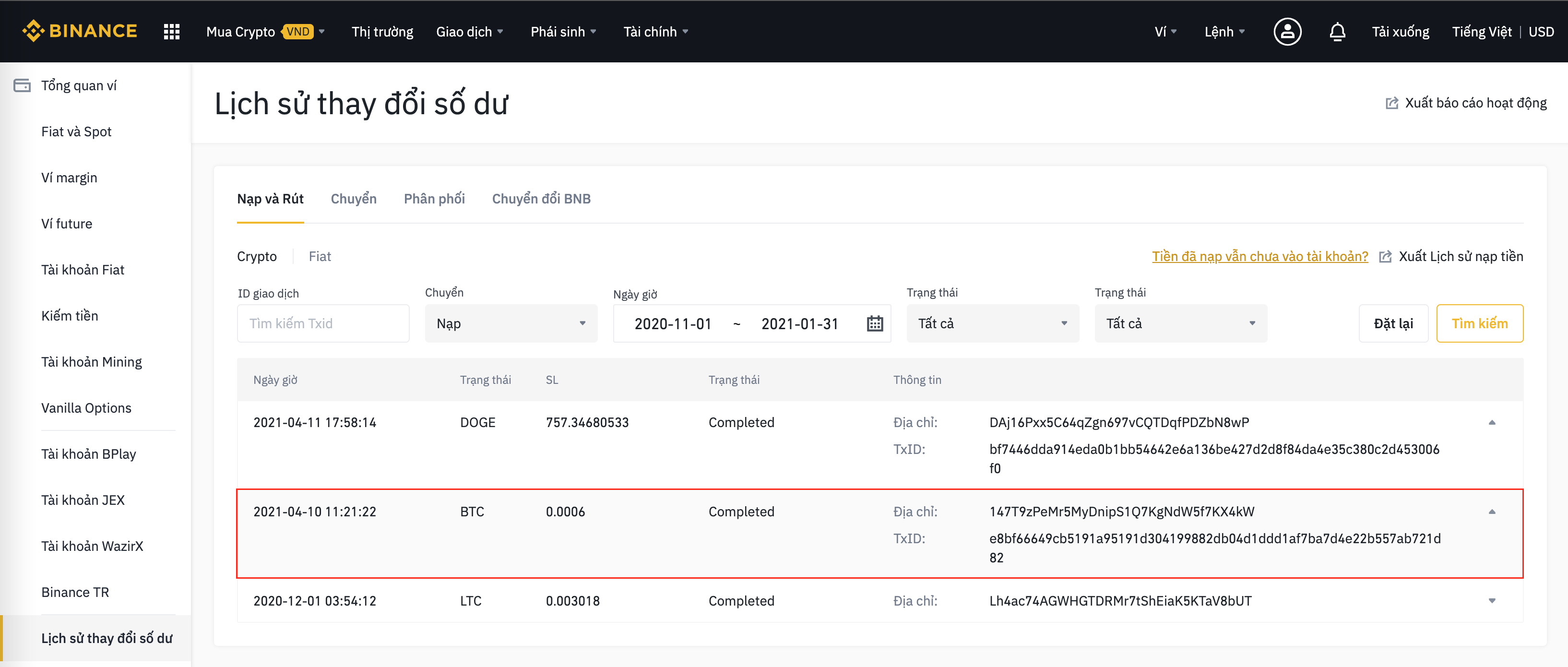Open the Tải xuống link

pyautogui.click(x=1400, y=32)
